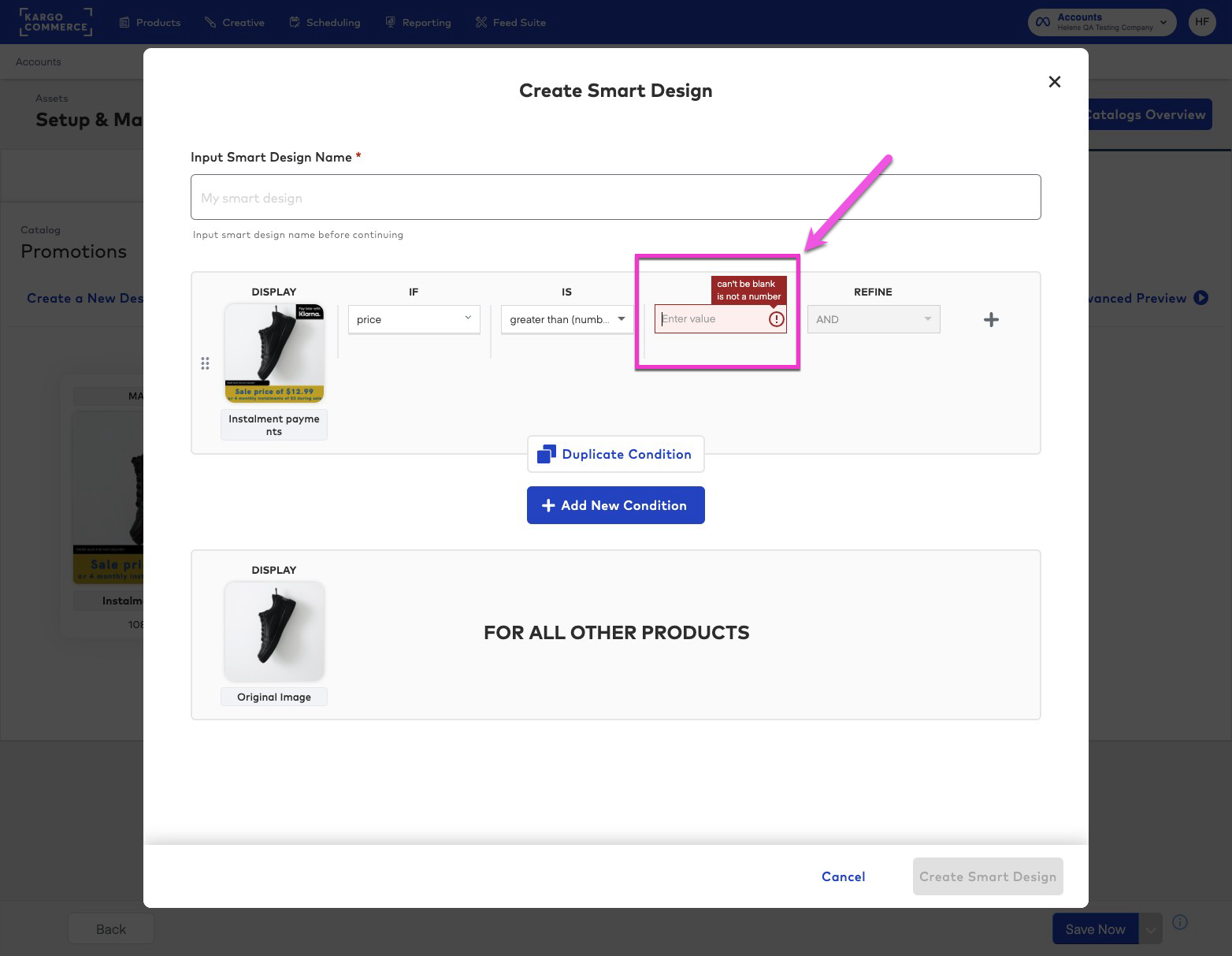This screenshot has width=1232, height=956.
Task: Click the copy icon beside Duplicate Condition
Action: 546,453
